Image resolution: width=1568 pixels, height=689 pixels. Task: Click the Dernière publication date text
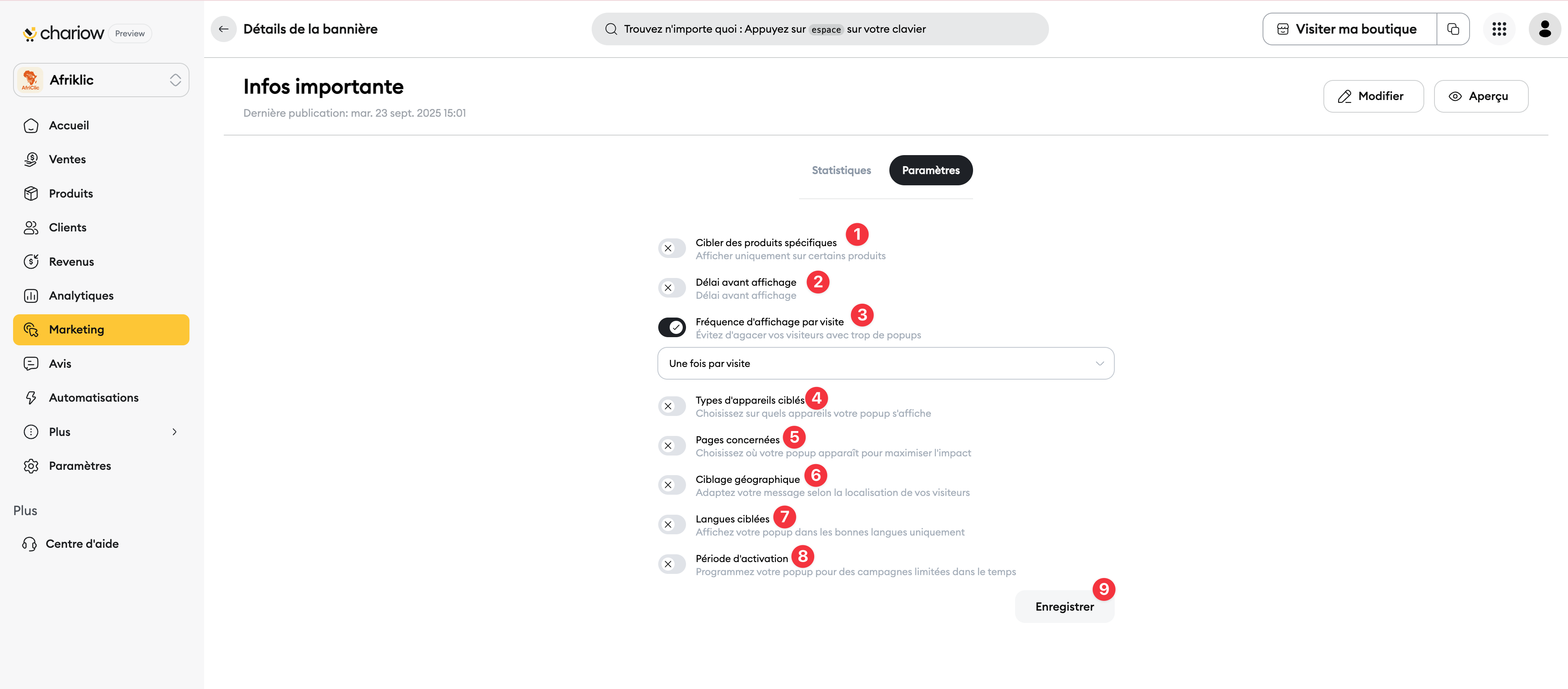(354, 113)
